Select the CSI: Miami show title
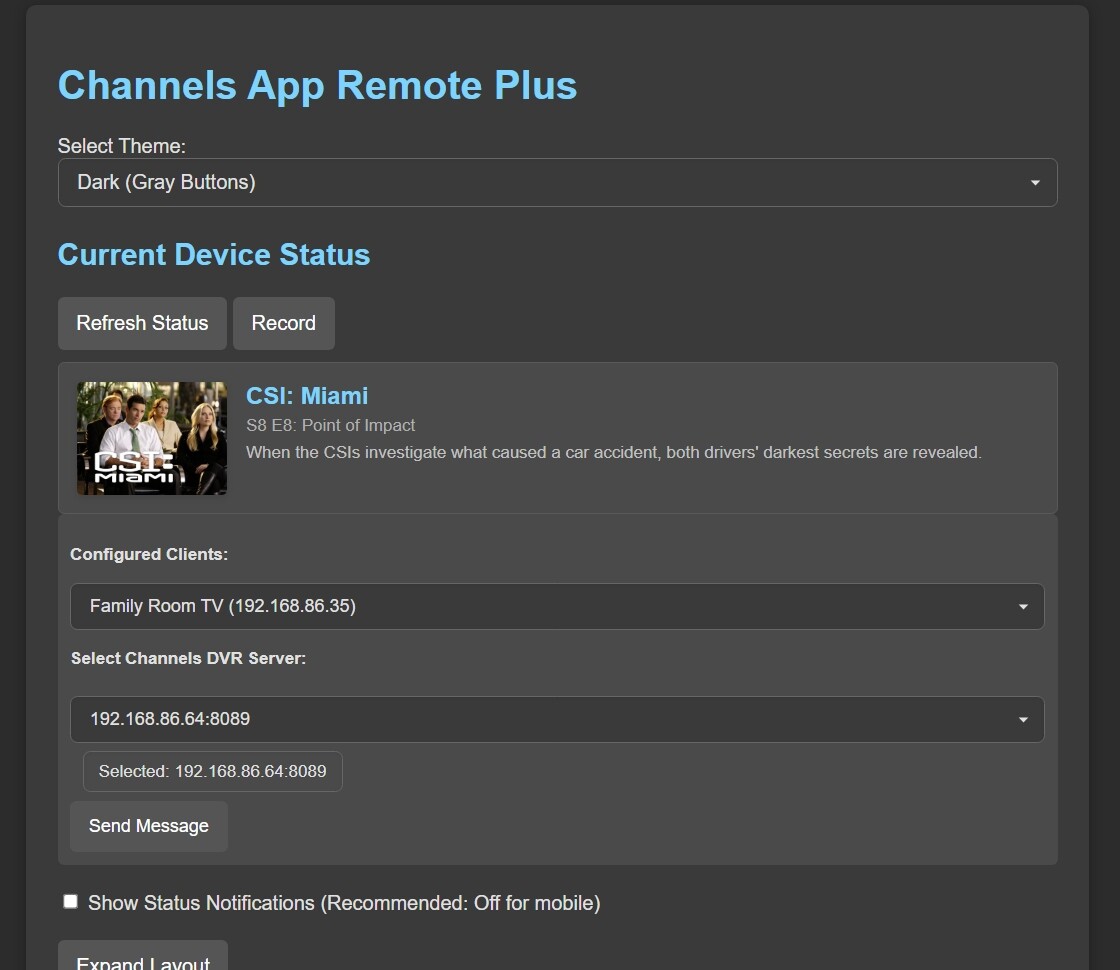Screen dimensions: 1120x970 307,396
